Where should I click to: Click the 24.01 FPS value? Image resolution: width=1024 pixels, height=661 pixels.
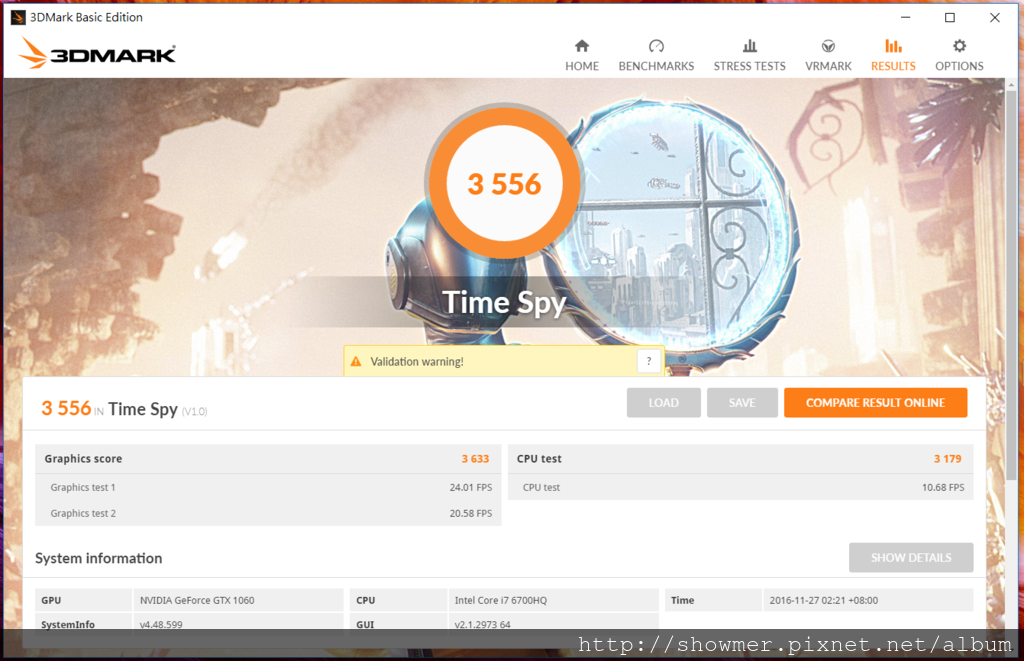tap(471, 487)
